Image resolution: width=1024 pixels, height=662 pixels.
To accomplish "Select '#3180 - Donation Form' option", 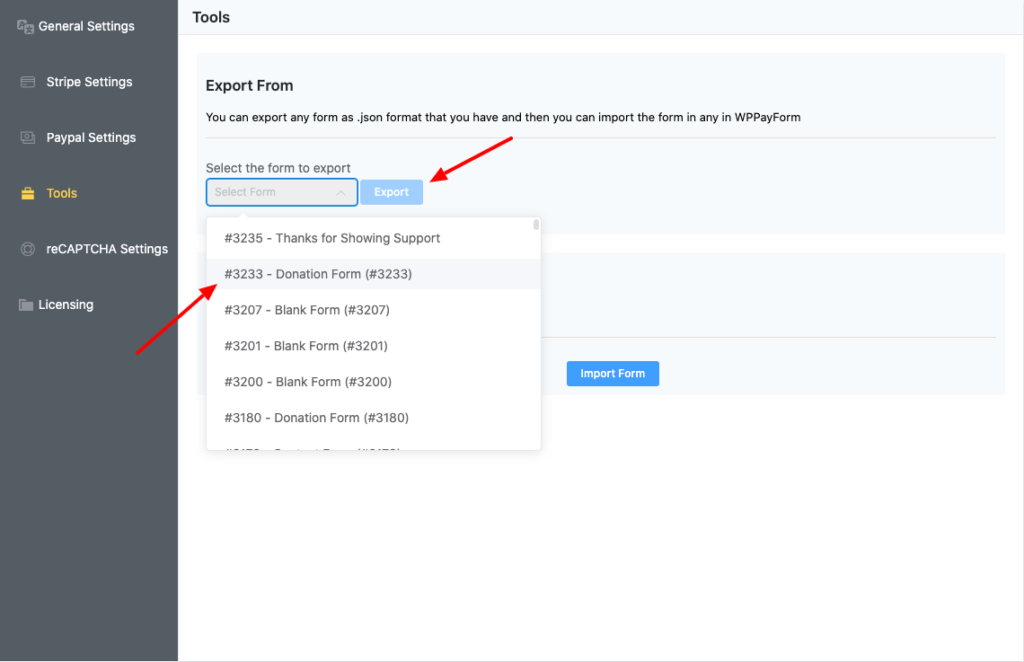I will (316, 418).
